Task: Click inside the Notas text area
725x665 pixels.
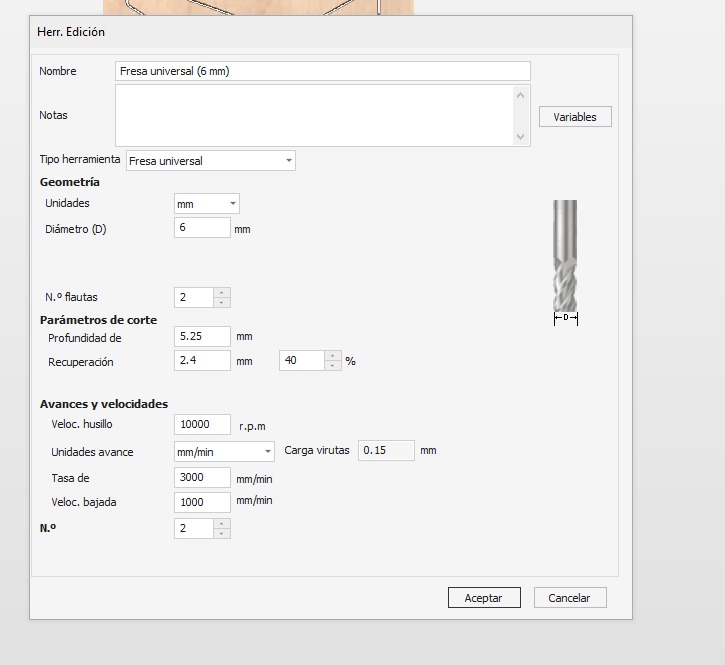Action: 314,116
